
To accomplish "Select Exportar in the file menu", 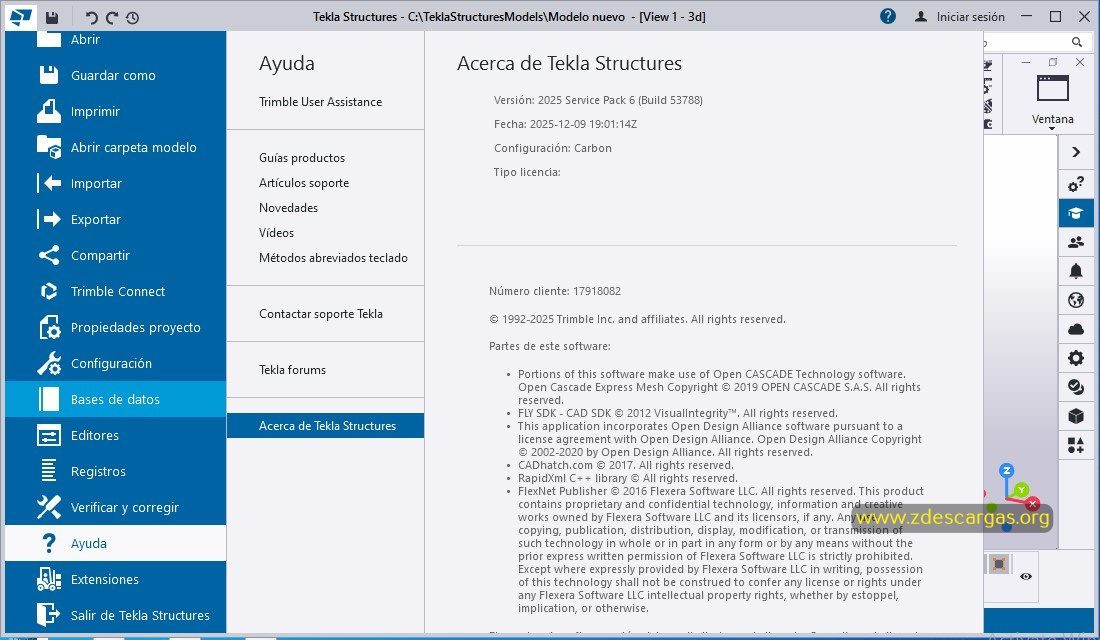I will pyautogui.click(x=116, y=219).
